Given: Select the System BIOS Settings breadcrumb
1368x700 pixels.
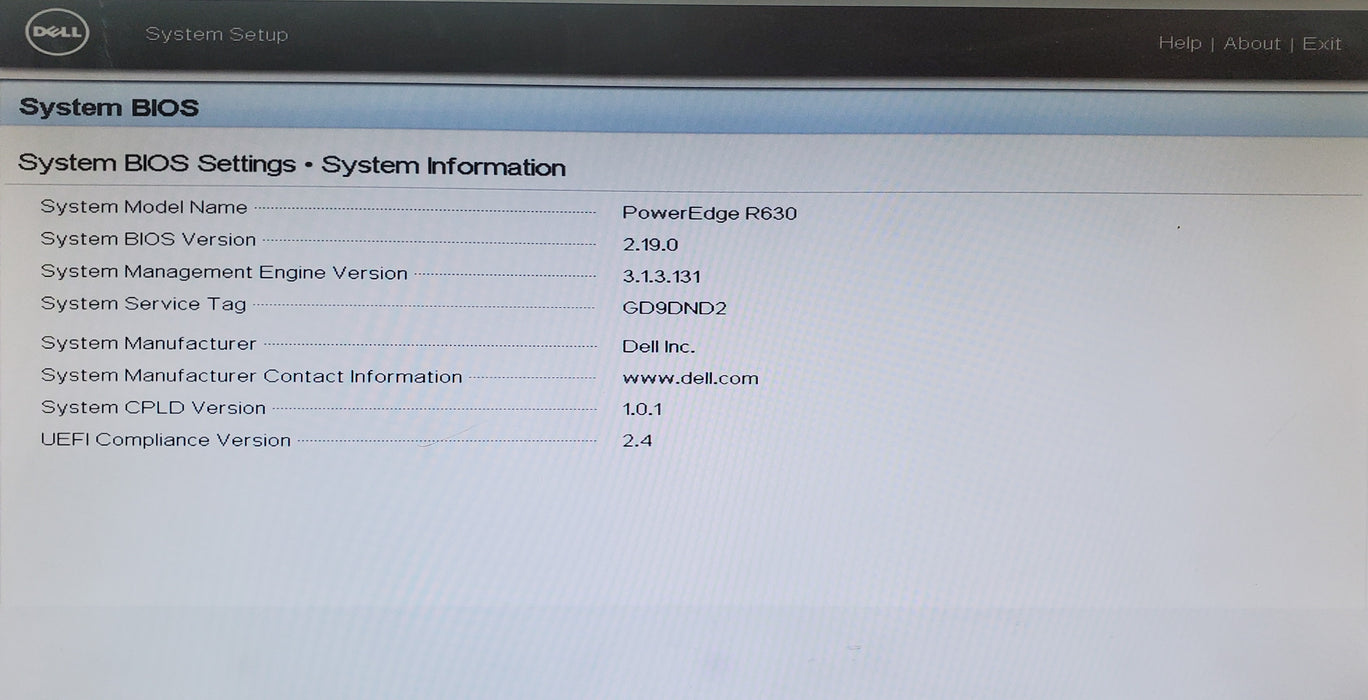Looking at the screenshot, I should 155,164.
